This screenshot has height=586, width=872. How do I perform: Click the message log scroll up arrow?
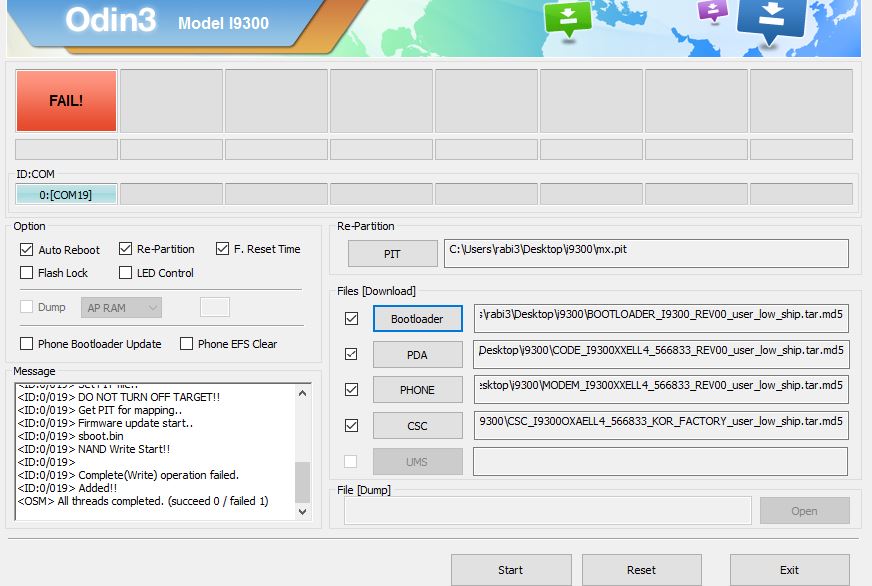(x=303, y=393)
